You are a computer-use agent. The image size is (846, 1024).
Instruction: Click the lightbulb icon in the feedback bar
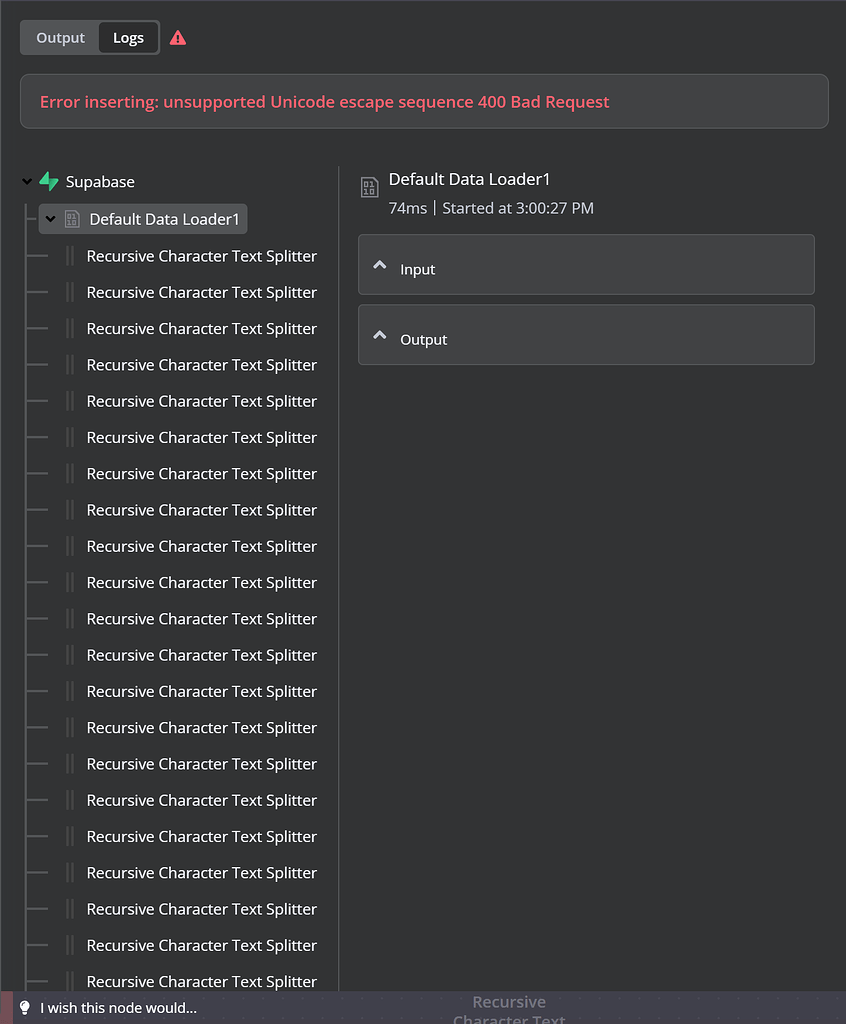(23, 1008)
